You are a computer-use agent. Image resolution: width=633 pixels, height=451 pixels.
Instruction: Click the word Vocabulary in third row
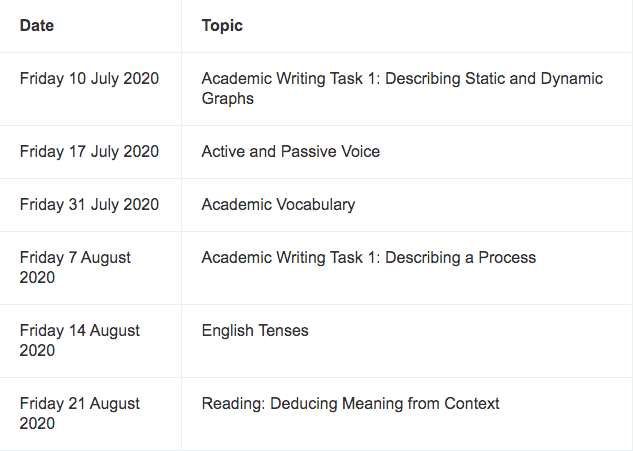pos(317,205)
